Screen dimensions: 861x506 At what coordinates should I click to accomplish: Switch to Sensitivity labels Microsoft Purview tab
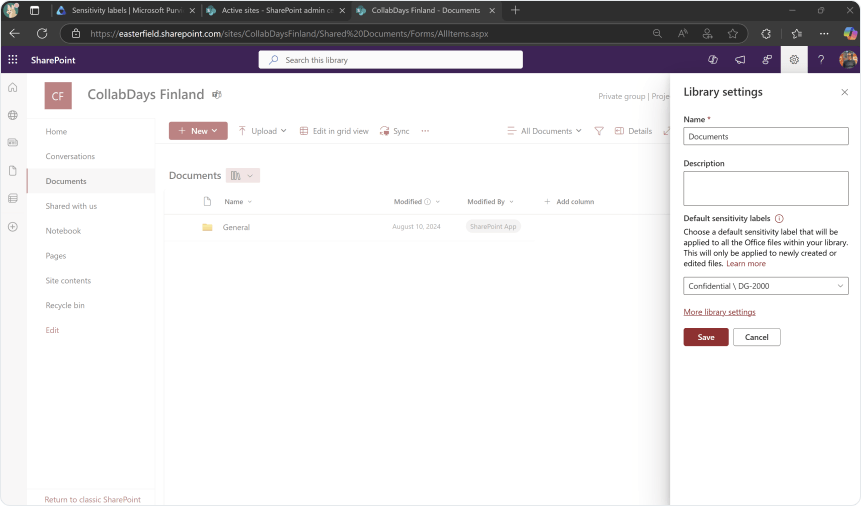pos(126,10)
